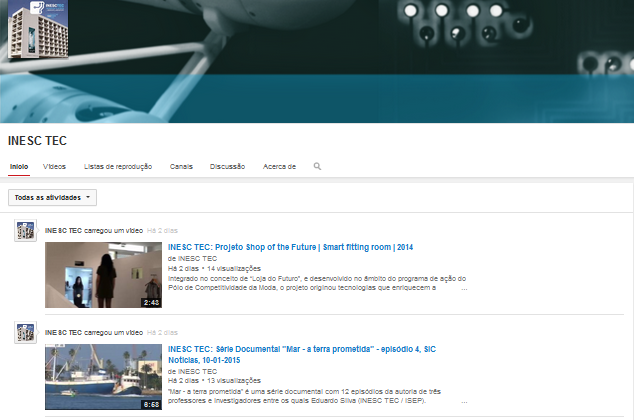Open the Acerca de tab
Image resolution: width=634 pixels, height=420 pixels.
[x=279, y=167]
